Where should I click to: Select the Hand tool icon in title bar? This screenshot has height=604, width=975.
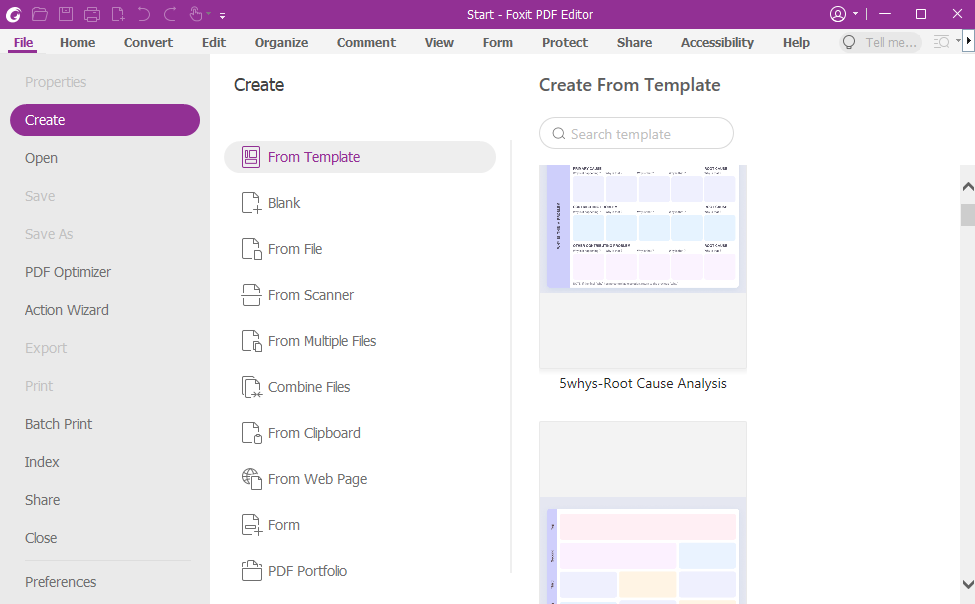pyautogui.click(x=196, y=14)
